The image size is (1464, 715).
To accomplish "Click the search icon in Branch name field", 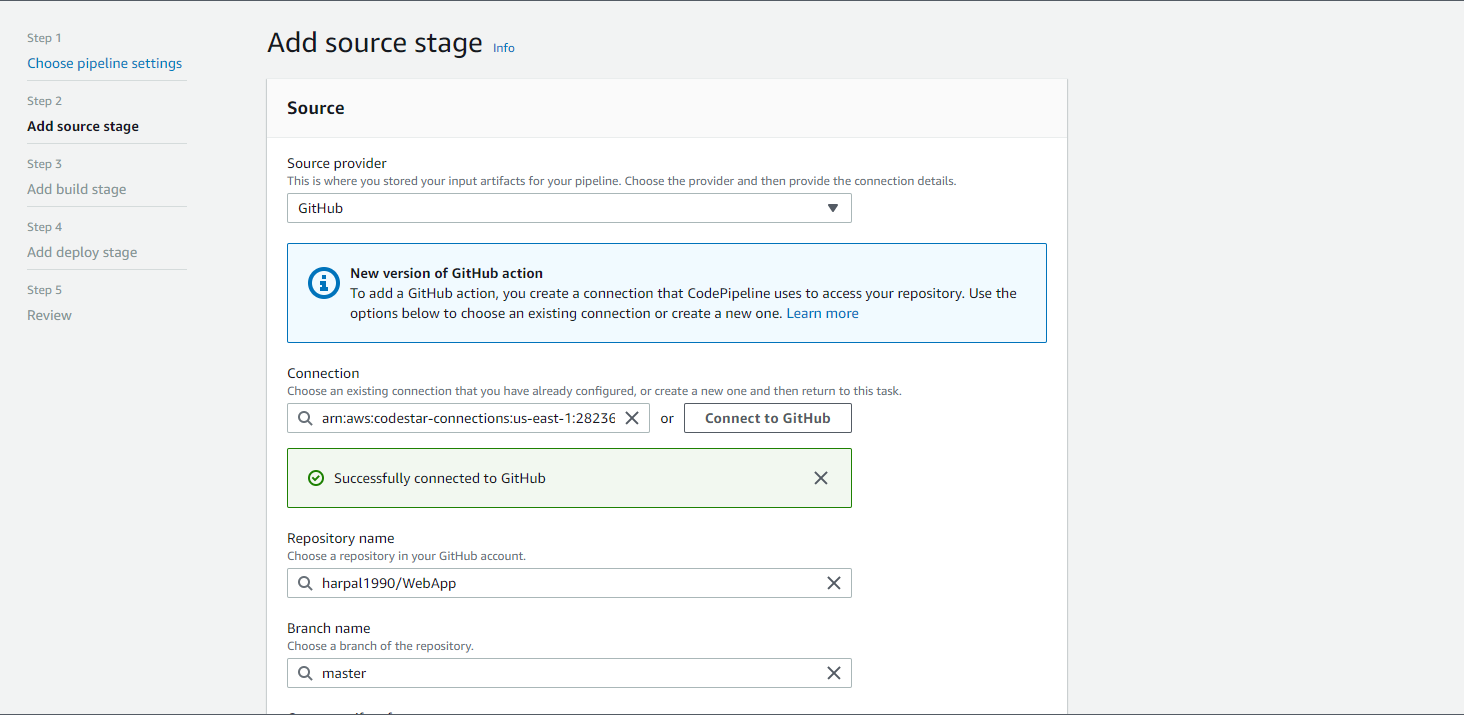I will [x=305, y=673].
